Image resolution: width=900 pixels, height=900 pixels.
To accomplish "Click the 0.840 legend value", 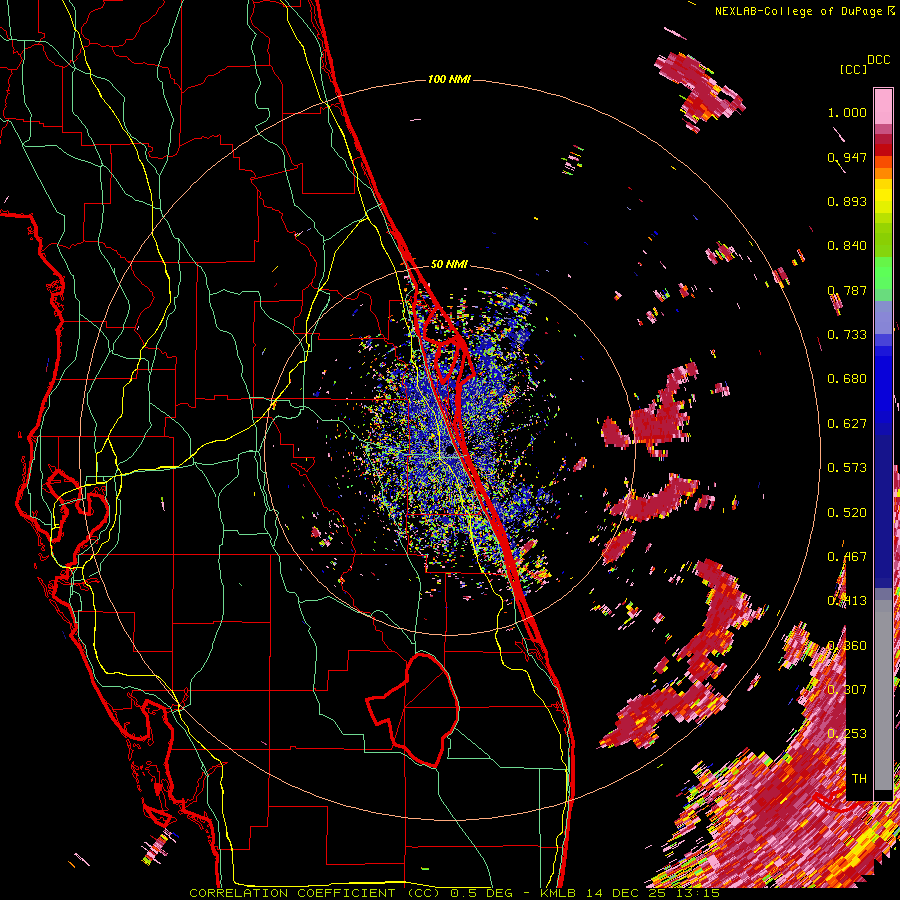I will pyautogui.click(x=847, y=246).
